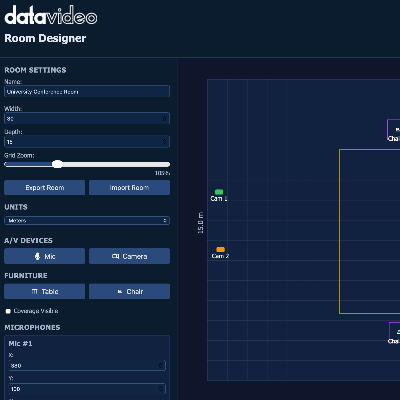
Task: Open the Units dropdown set to Meters
Action: [87, 221]
